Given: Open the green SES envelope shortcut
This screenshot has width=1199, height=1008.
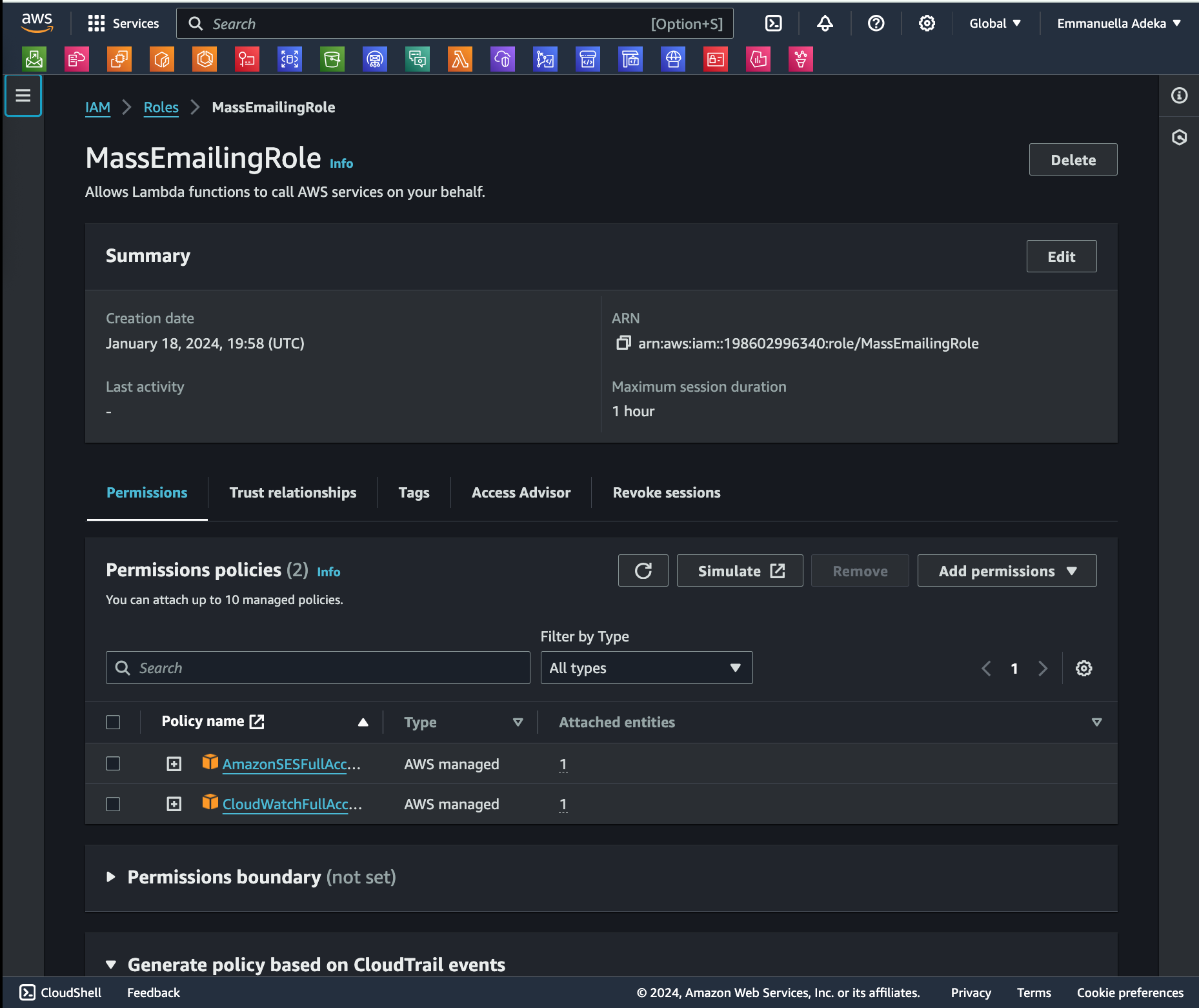Looking at the screenshot, I should pyautogui.click(x=34, y=59).
